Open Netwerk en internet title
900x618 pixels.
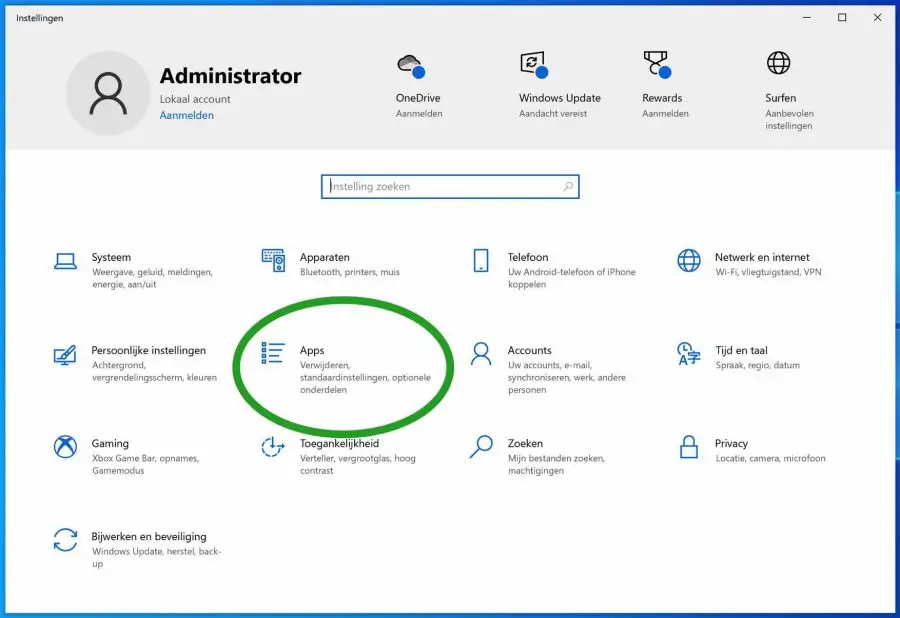pyautogui.click(x=762, y=257)
